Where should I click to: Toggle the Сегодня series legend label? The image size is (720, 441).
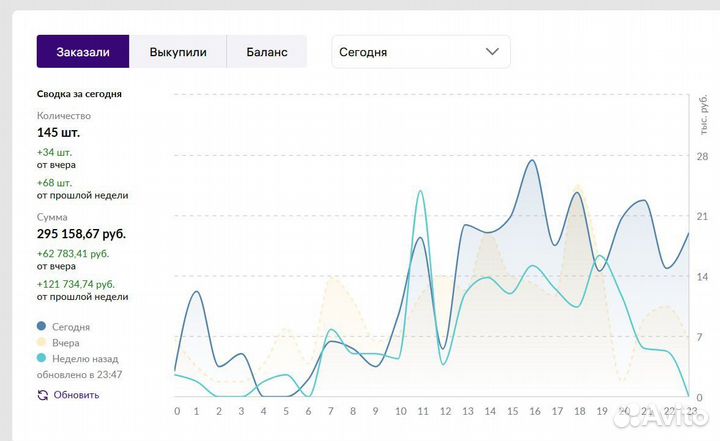coord(70,326)
